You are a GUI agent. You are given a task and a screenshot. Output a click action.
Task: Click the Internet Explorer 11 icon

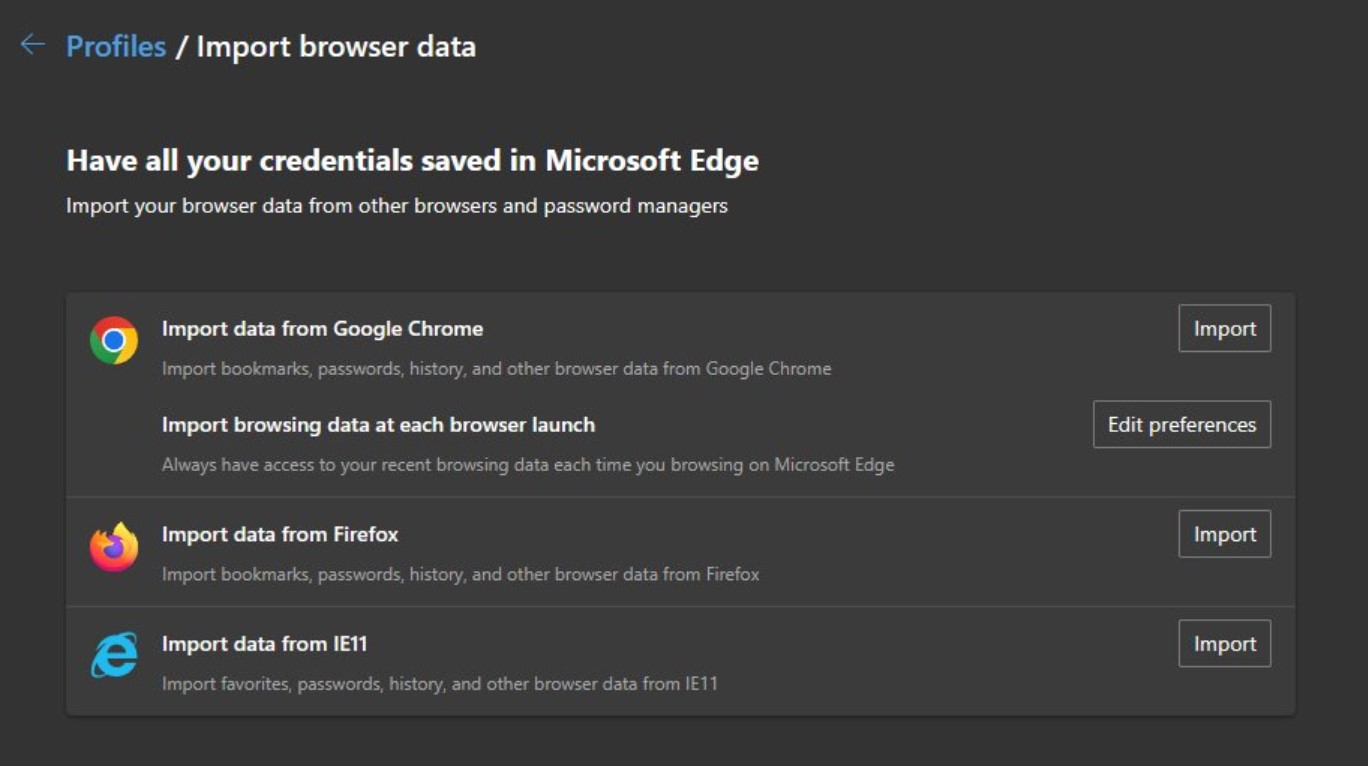point(112,655)
